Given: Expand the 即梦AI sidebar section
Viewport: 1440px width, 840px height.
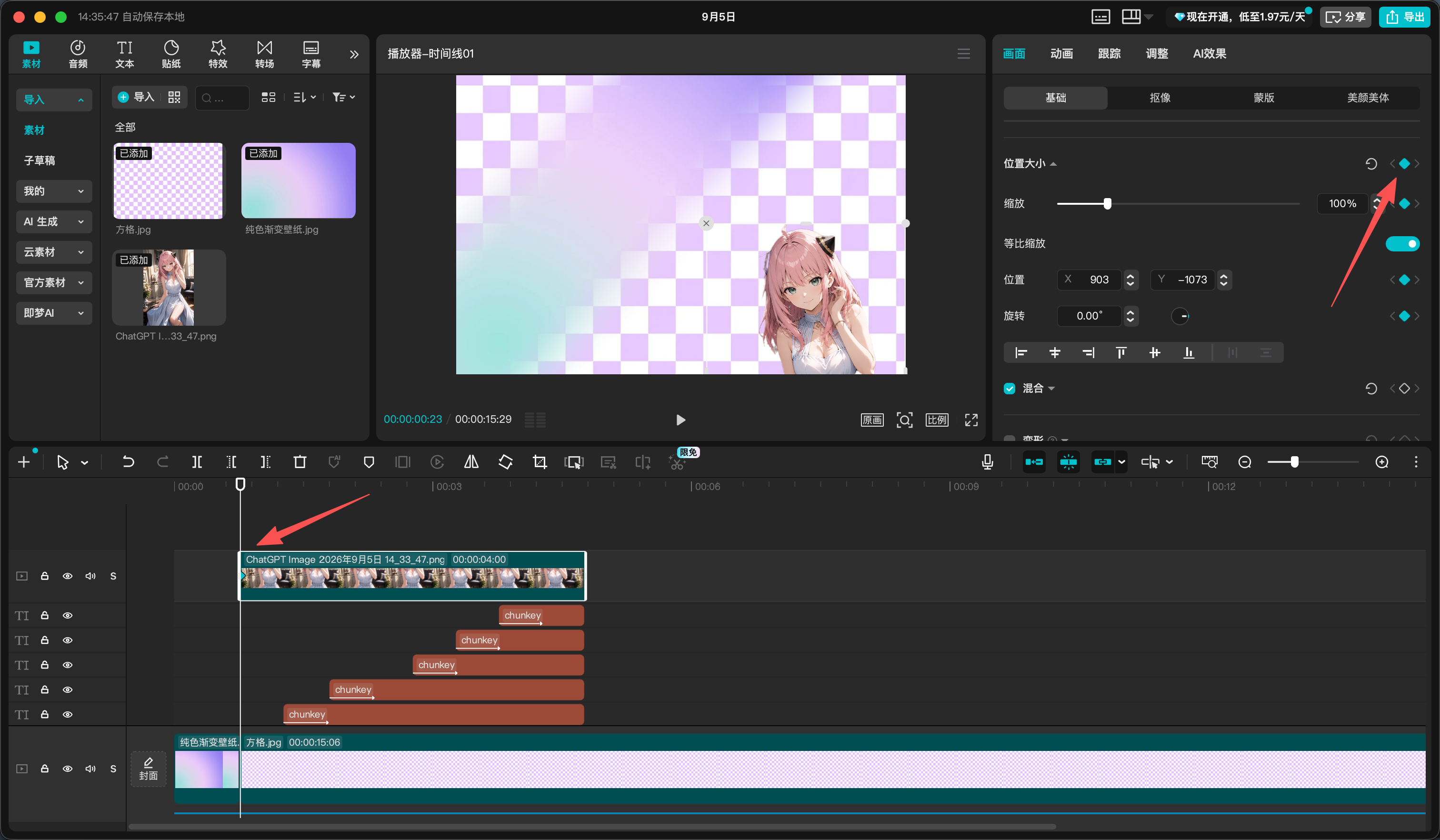Looking at the screenshot, I should pyautogui.click(x=54, y=313).
